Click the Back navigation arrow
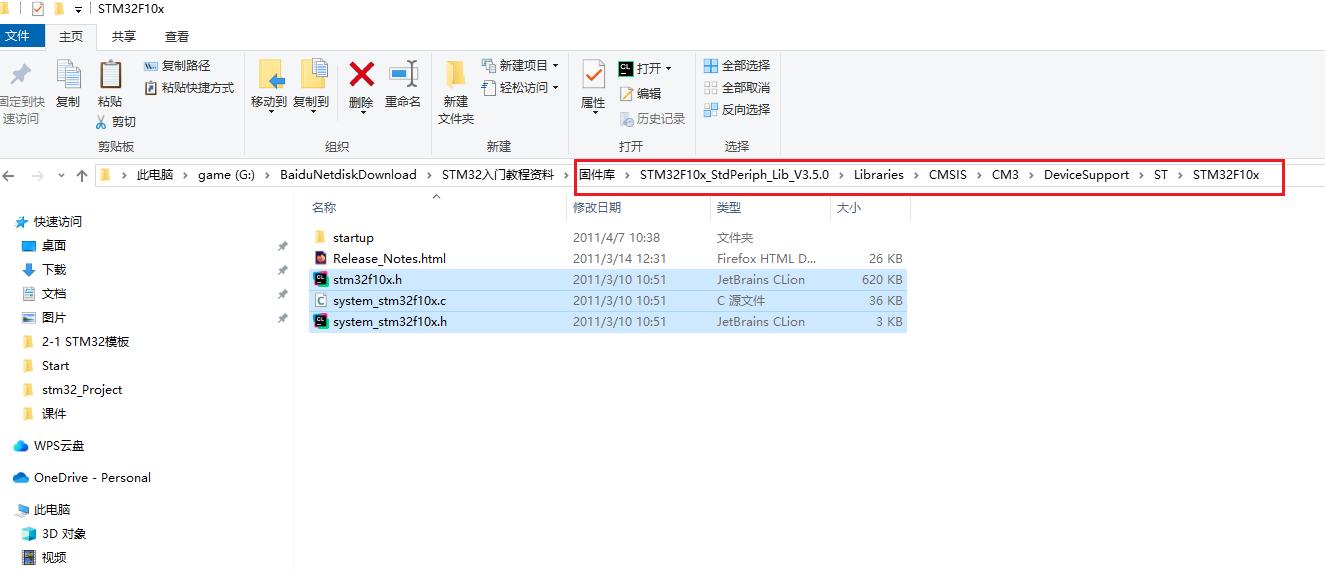1325x570 pixels. (9, 175)
